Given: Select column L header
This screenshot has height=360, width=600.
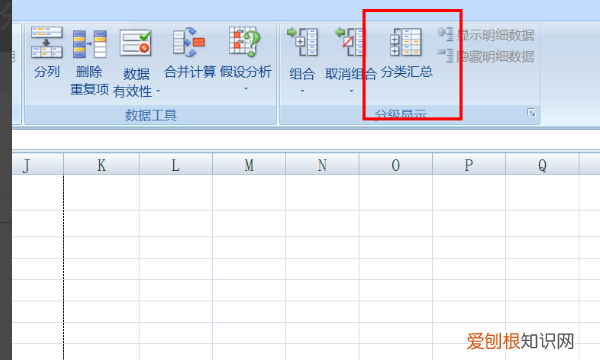Looking at the screenshot, I should (176, 165).
